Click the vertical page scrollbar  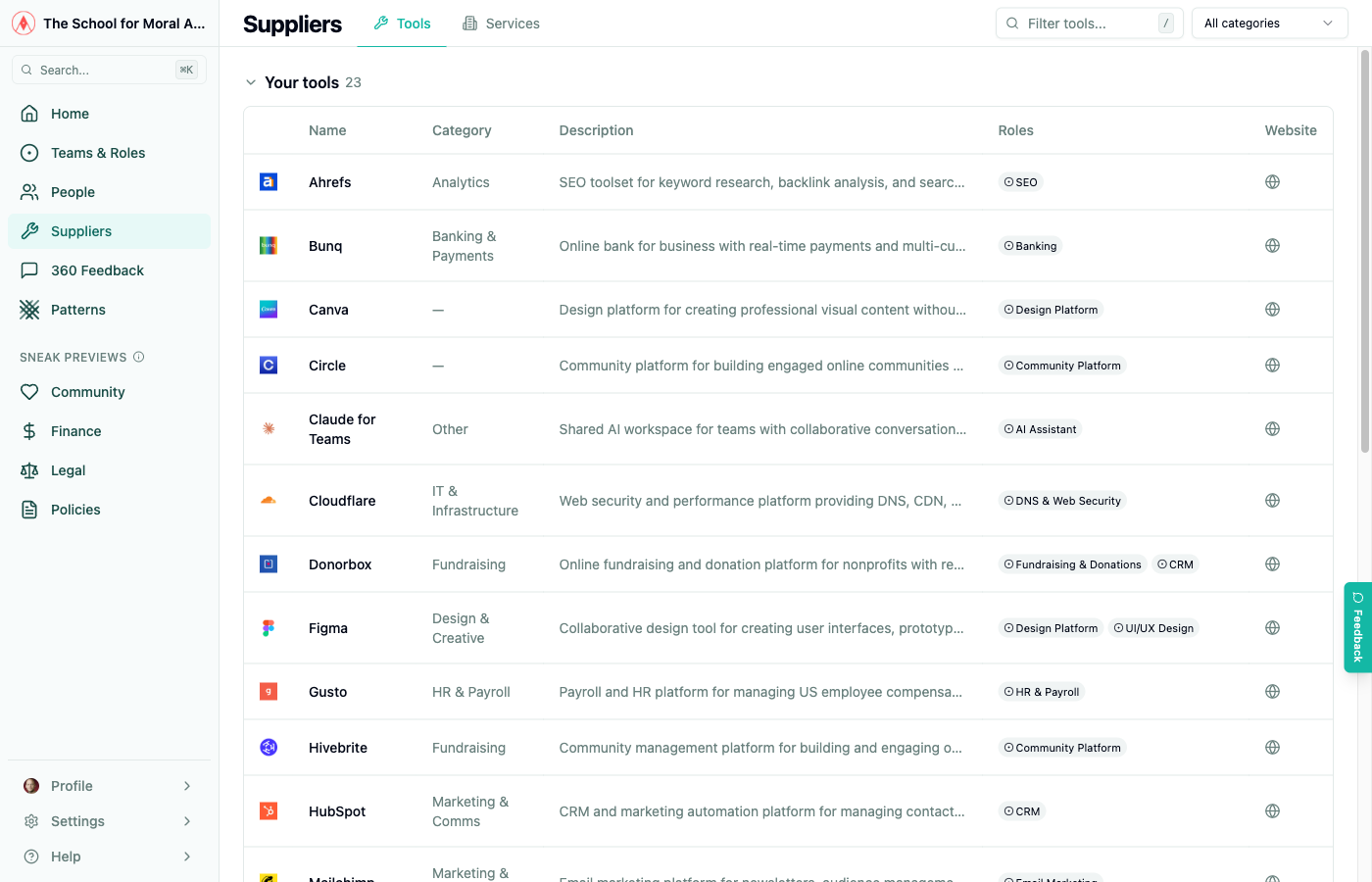[x=1364, y=251]
